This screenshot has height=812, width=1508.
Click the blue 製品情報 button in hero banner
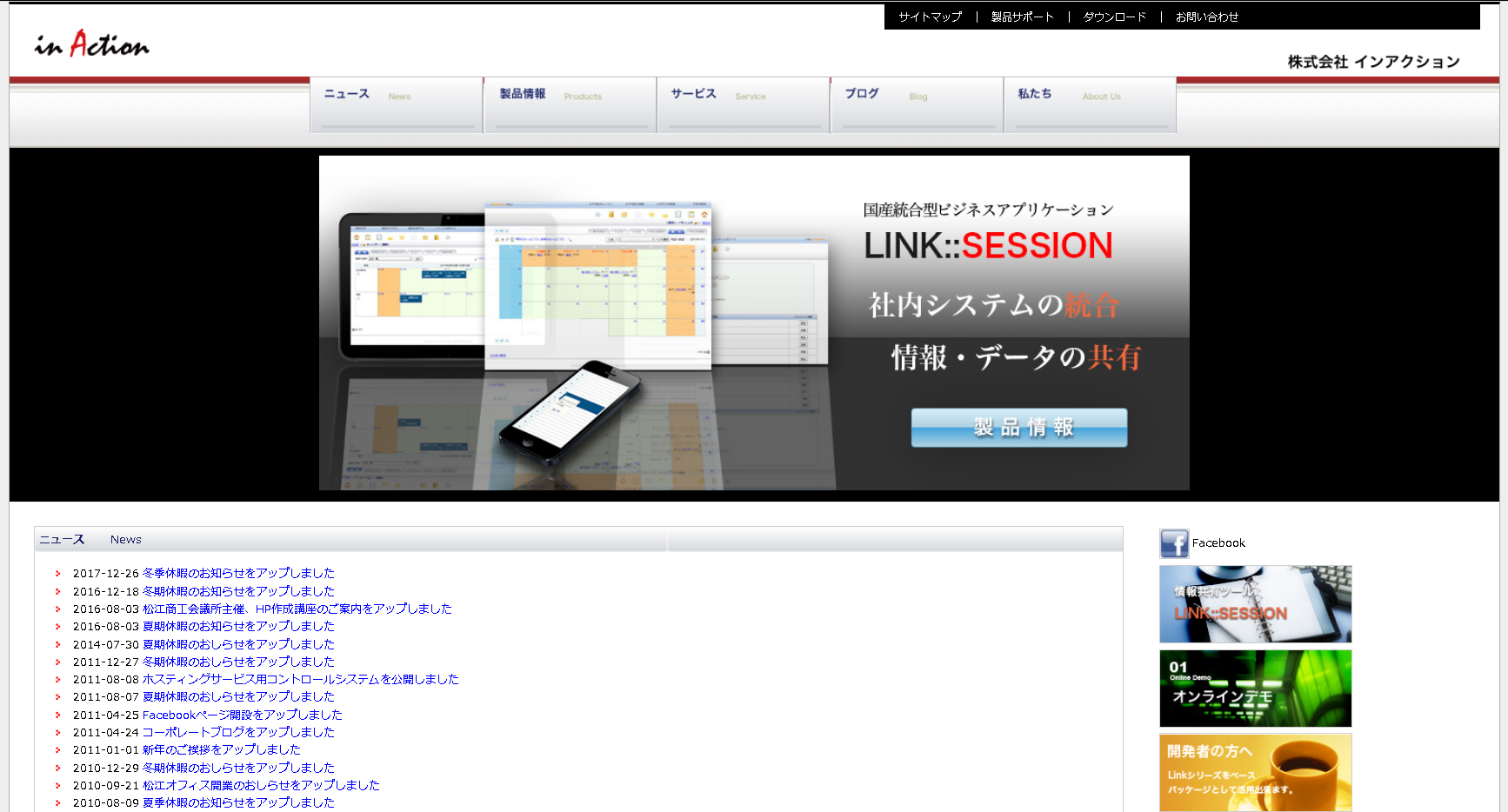1018,428
